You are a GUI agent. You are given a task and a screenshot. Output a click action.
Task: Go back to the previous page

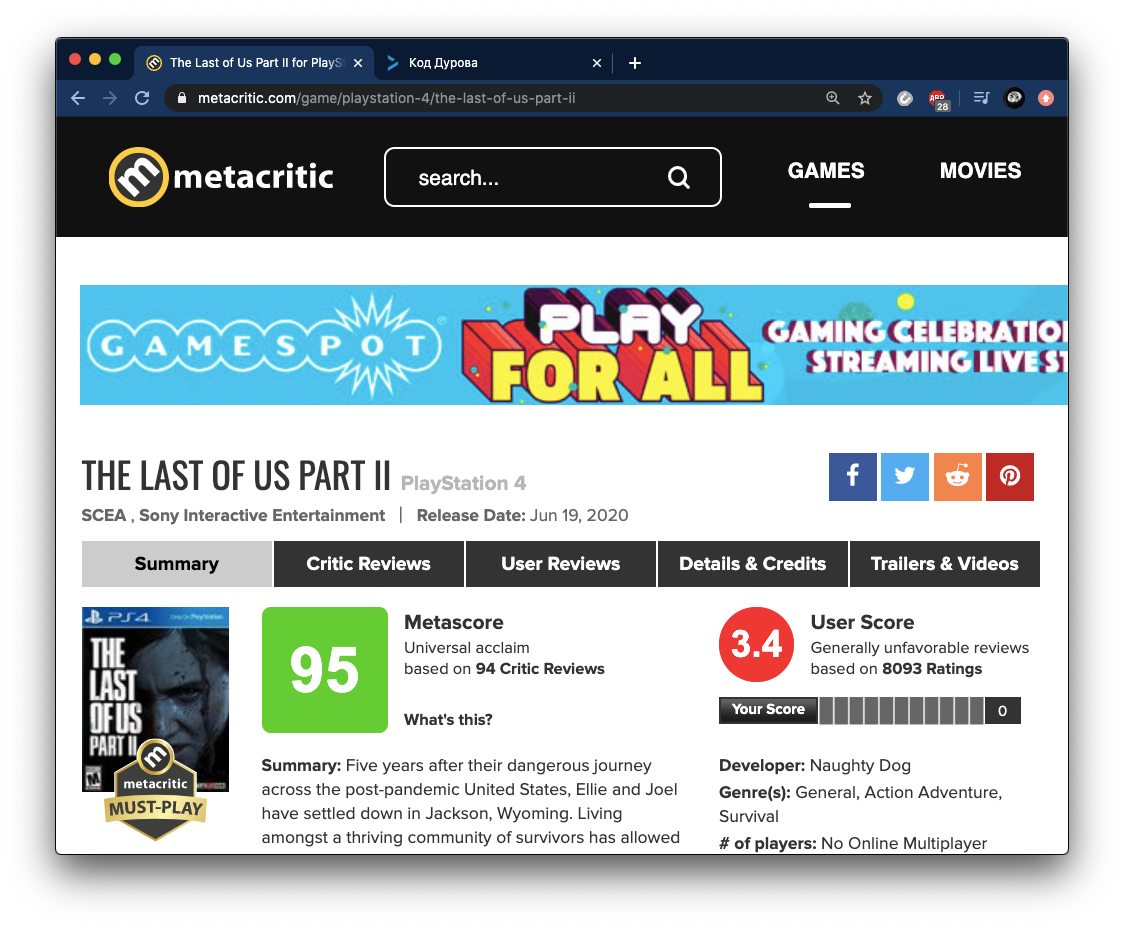point(78,98)
